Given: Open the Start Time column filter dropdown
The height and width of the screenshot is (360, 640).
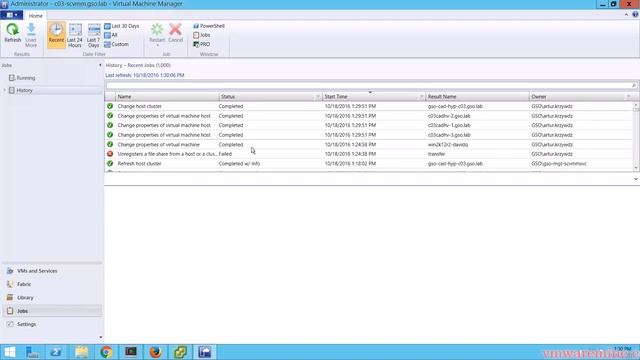Looking at the screenshot, I should (421, 97).
